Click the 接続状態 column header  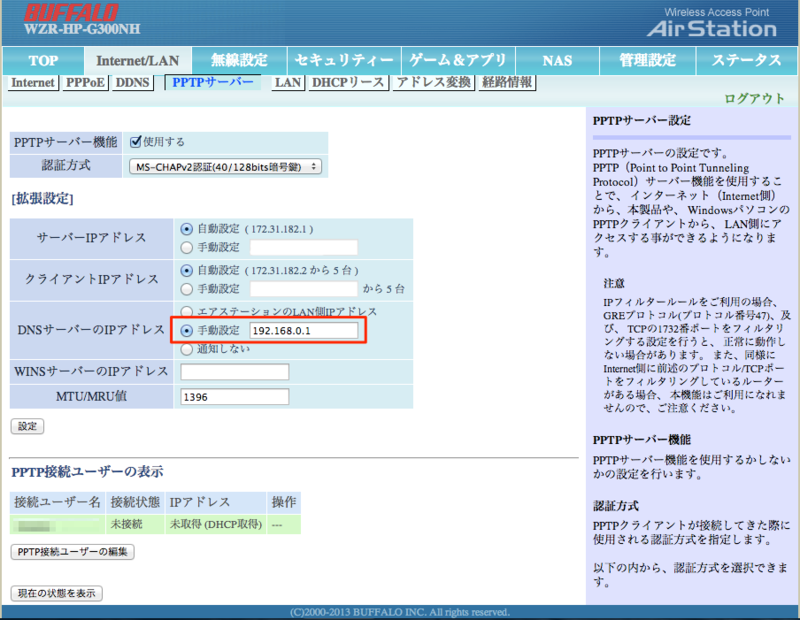pyautogui.click(x=135, y=502)
